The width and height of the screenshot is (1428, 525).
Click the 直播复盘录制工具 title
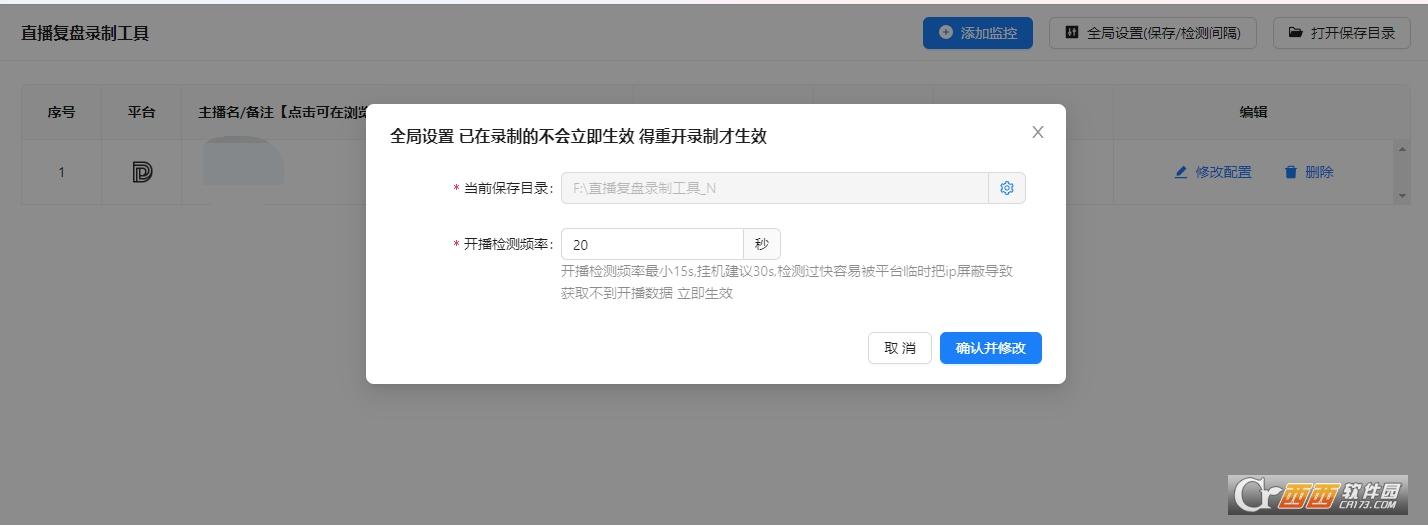click(85, 33)
